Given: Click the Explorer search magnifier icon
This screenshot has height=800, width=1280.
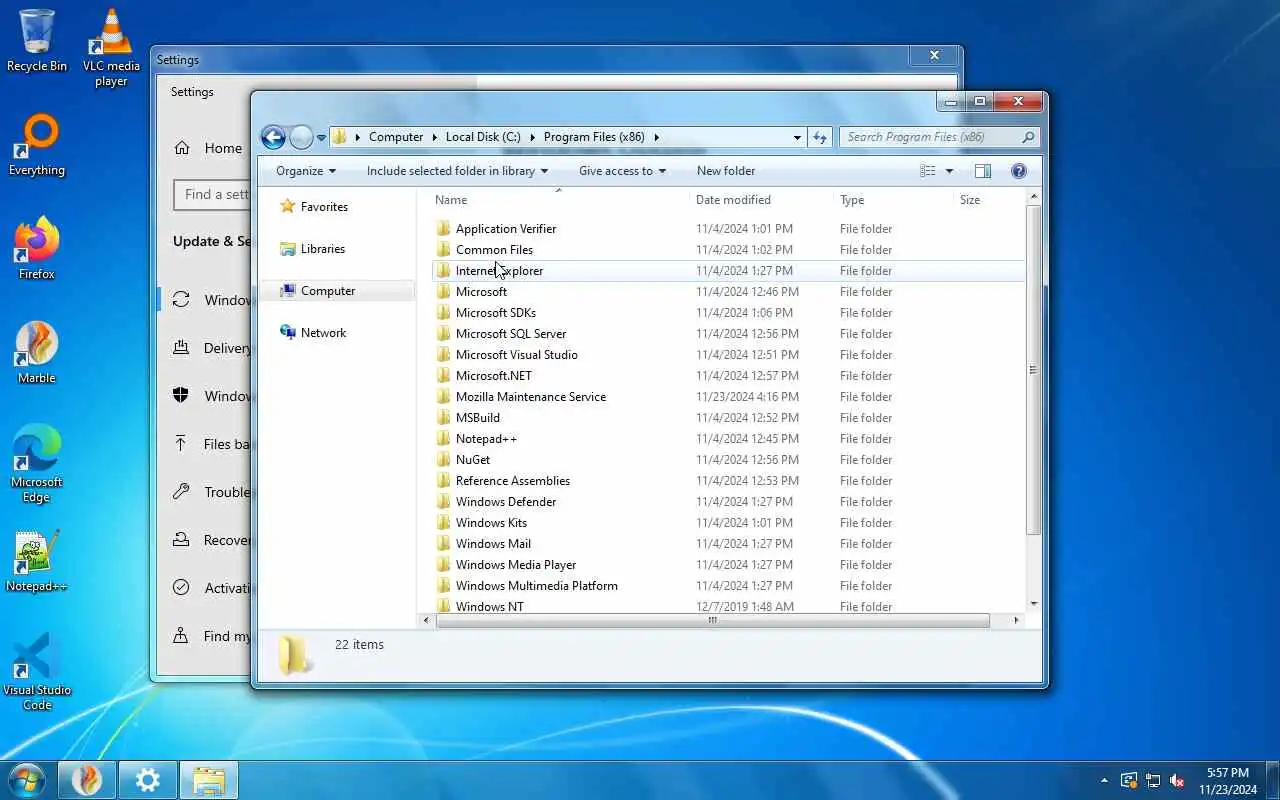Looking at the screenshot, I should [1028, 137].
